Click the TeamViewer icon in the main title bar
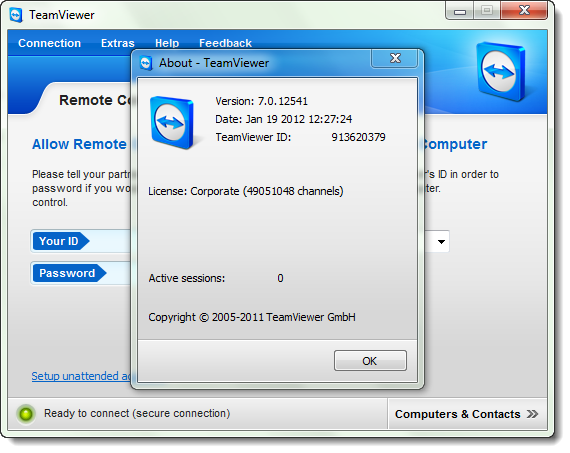The height and width of the screenshot is (453, 570). [x=16, y=15]
